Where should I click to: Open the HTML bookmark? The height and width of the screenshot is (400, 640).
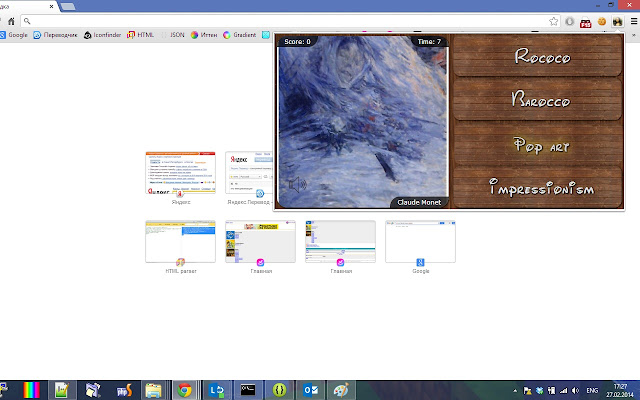(141, 35)
